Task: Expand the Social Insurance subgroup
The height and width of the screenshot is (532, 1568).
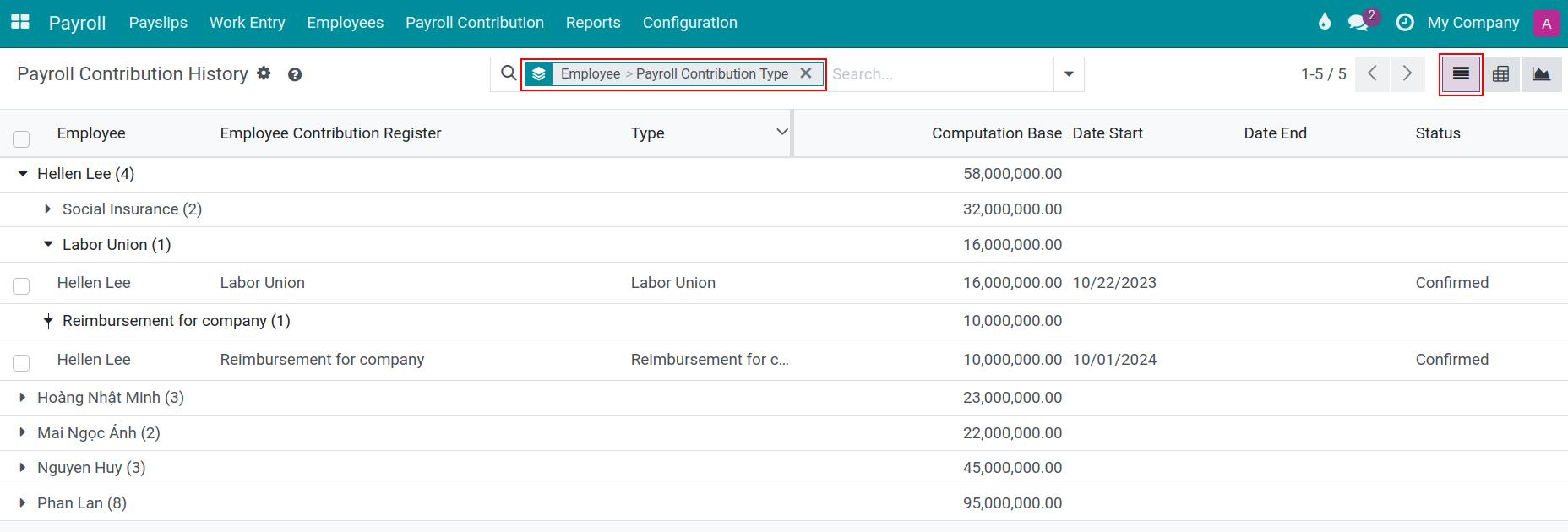Action: pos(47,209)
